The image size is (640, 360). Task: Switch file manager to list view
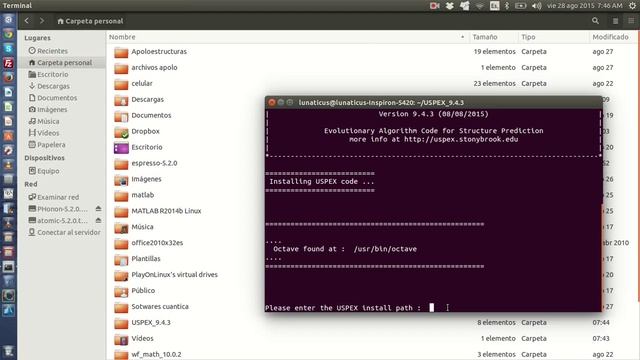615,21
